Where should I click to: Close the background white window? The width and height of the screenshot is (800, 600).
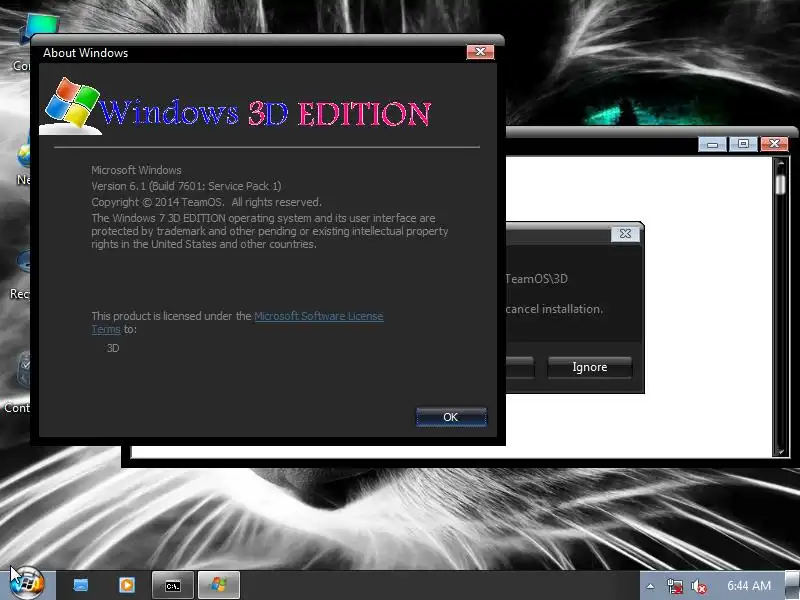(774, 144)
